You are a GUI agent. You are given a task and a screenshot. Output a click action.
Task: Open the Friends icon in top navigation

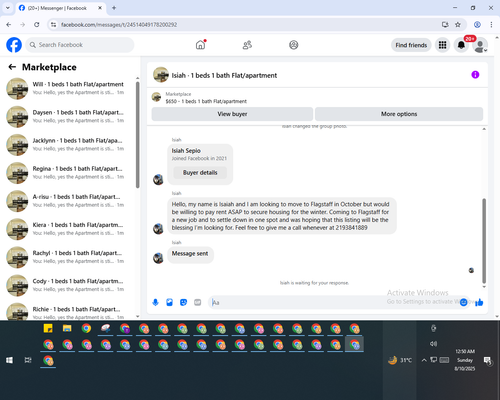point(247,45)
